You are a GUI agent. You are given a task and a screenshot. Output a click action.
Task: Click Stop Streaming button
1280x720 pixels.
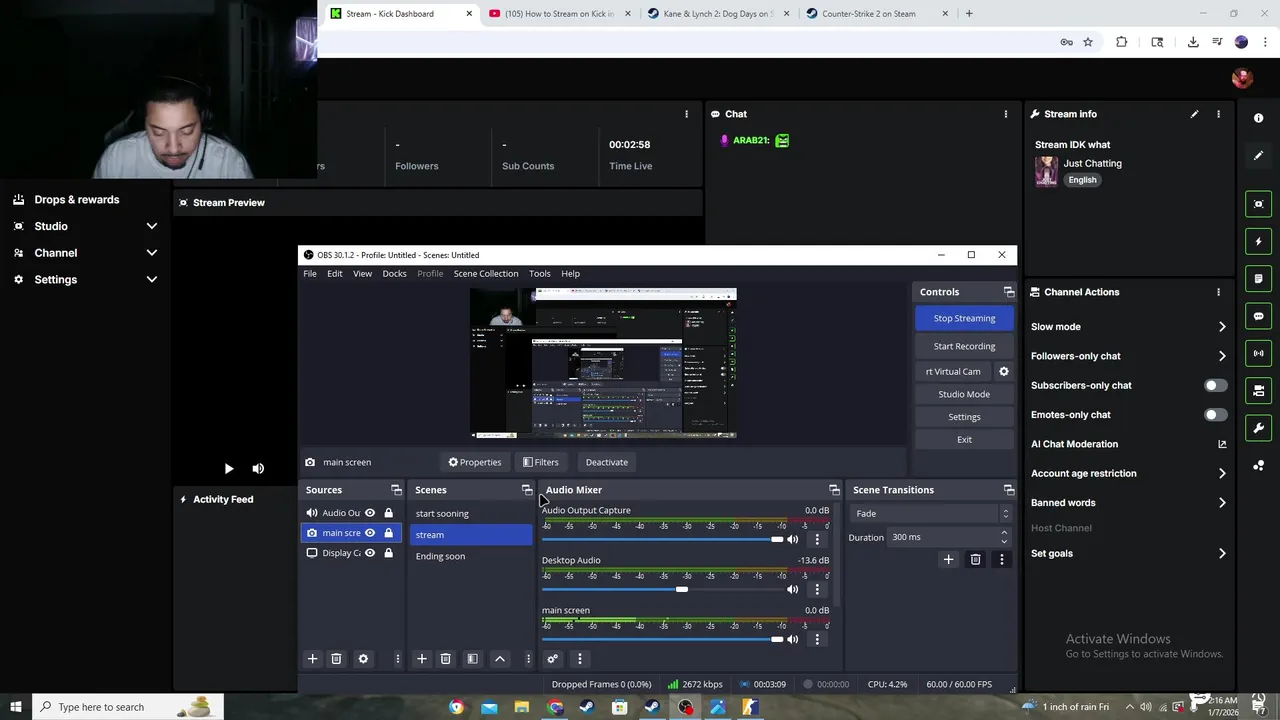click(x=964, y=318)
